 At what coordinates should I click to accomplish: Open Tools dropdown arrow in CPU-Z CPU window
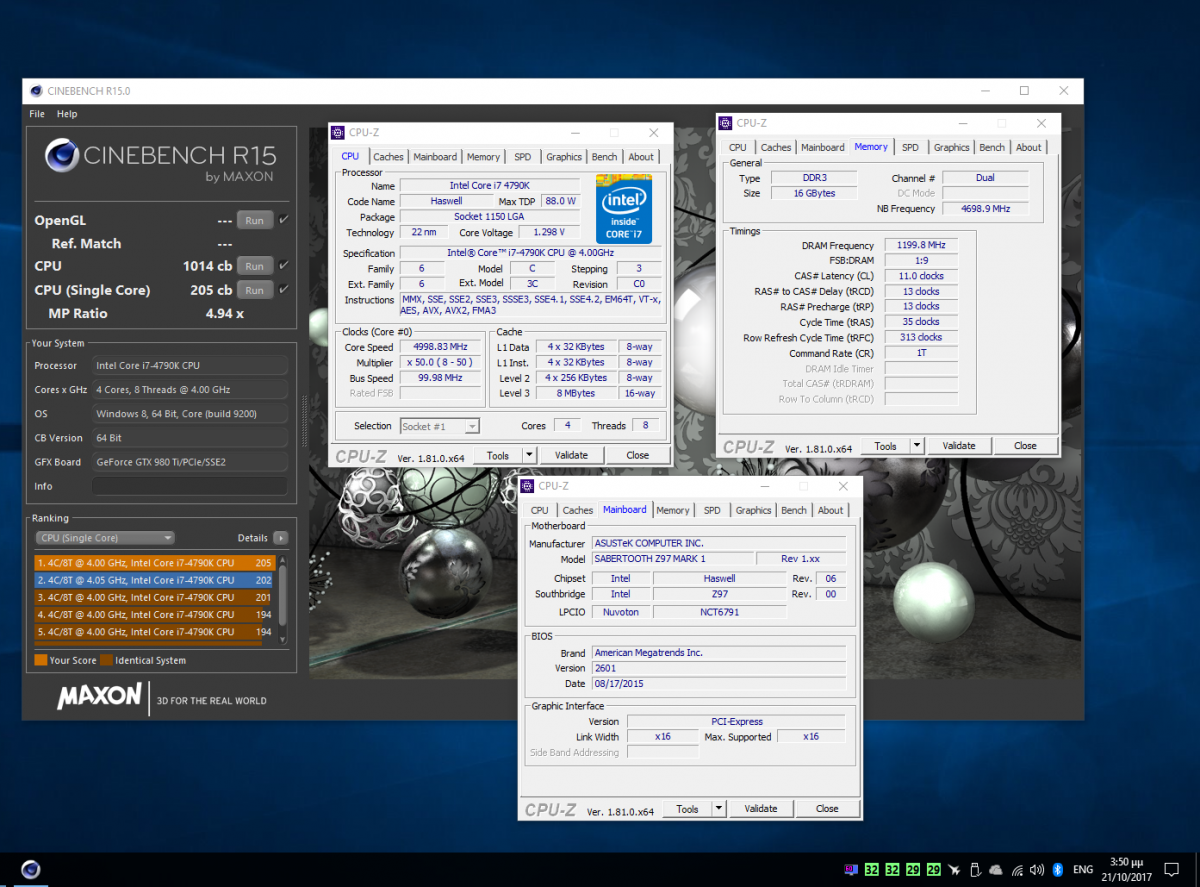tap(529, 455)
